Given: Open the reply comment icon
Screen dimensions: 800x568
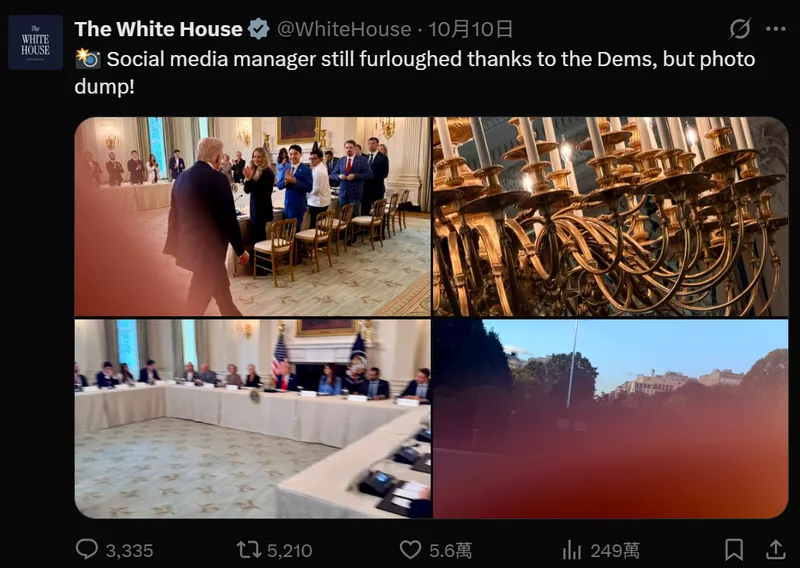Looking at the screenshot, I should 87,550.
